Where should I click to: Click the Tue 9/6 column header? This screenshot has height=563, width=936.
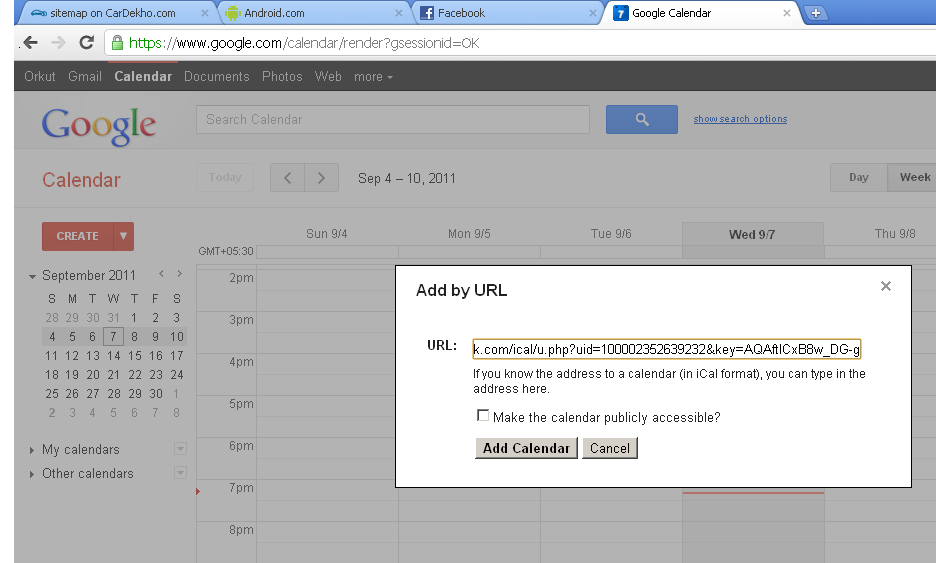point(611,234)
